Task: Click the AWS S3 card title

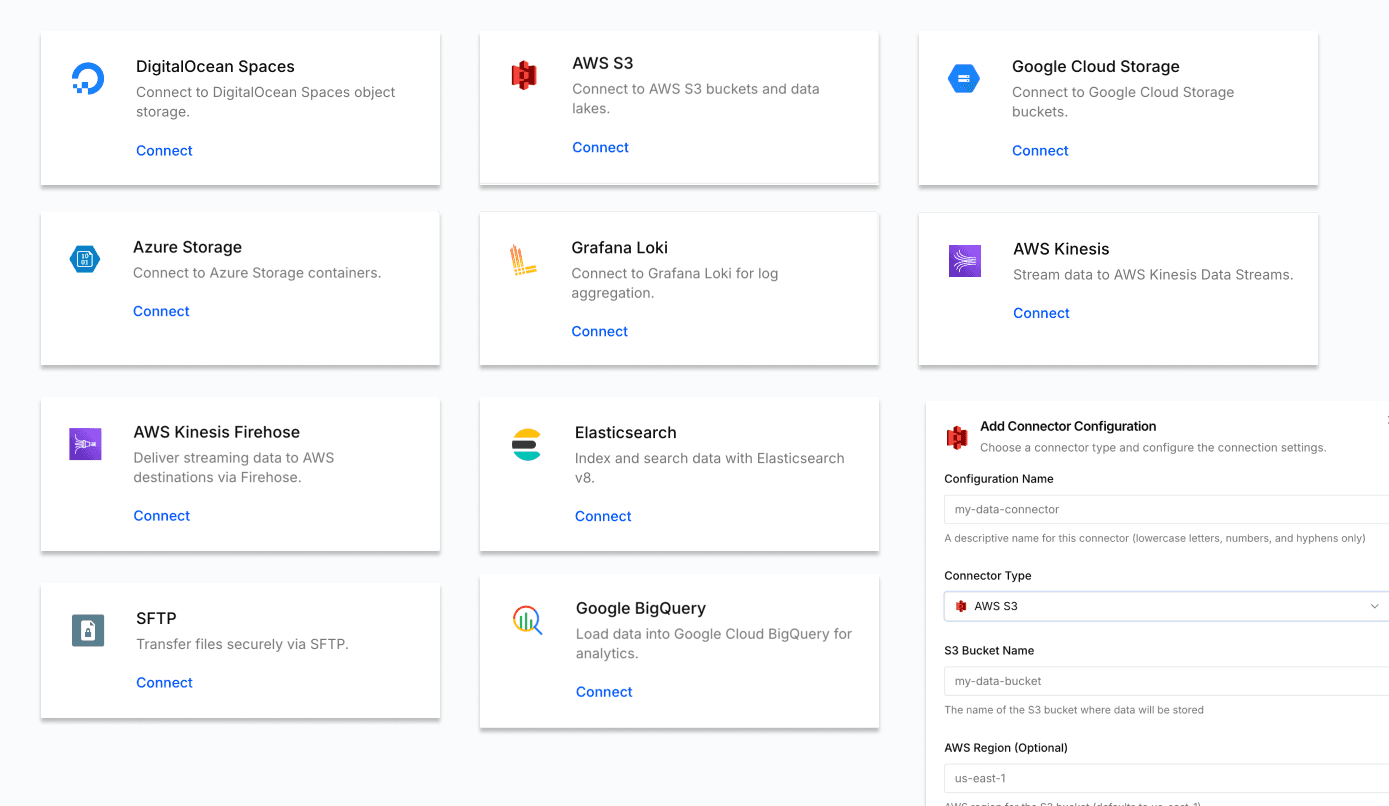Action: click(602, 63)
